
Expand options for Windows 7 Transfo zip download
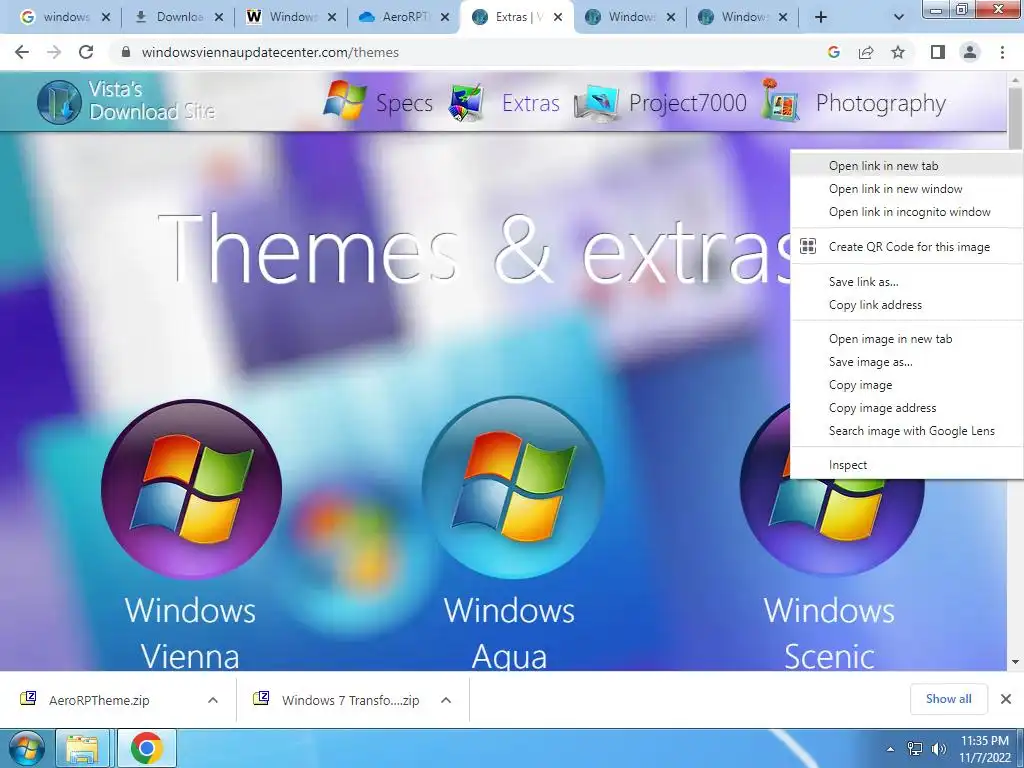pos(446,700)
